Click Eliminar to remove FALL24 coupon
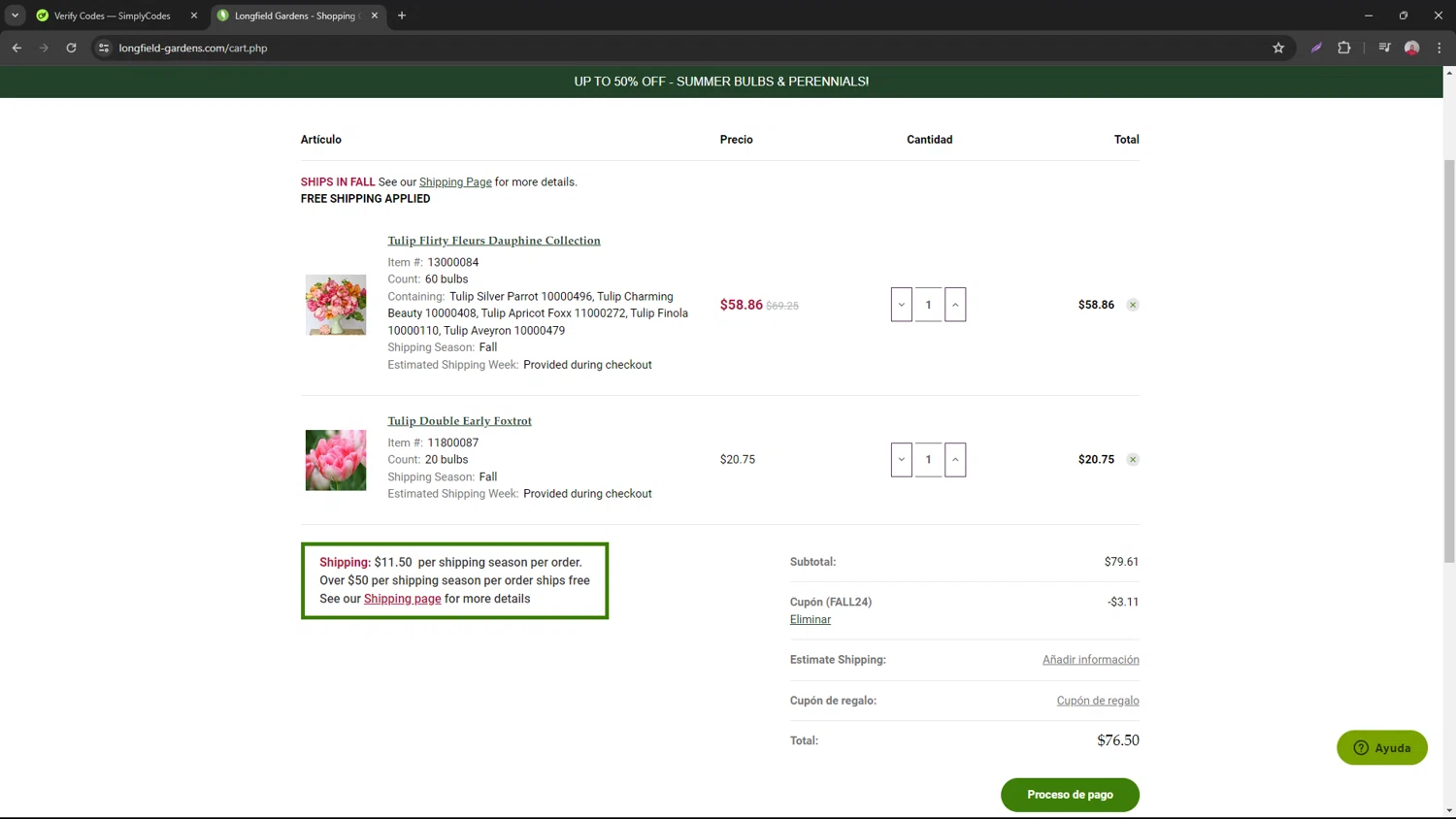1456x819 pixels. 811,620
